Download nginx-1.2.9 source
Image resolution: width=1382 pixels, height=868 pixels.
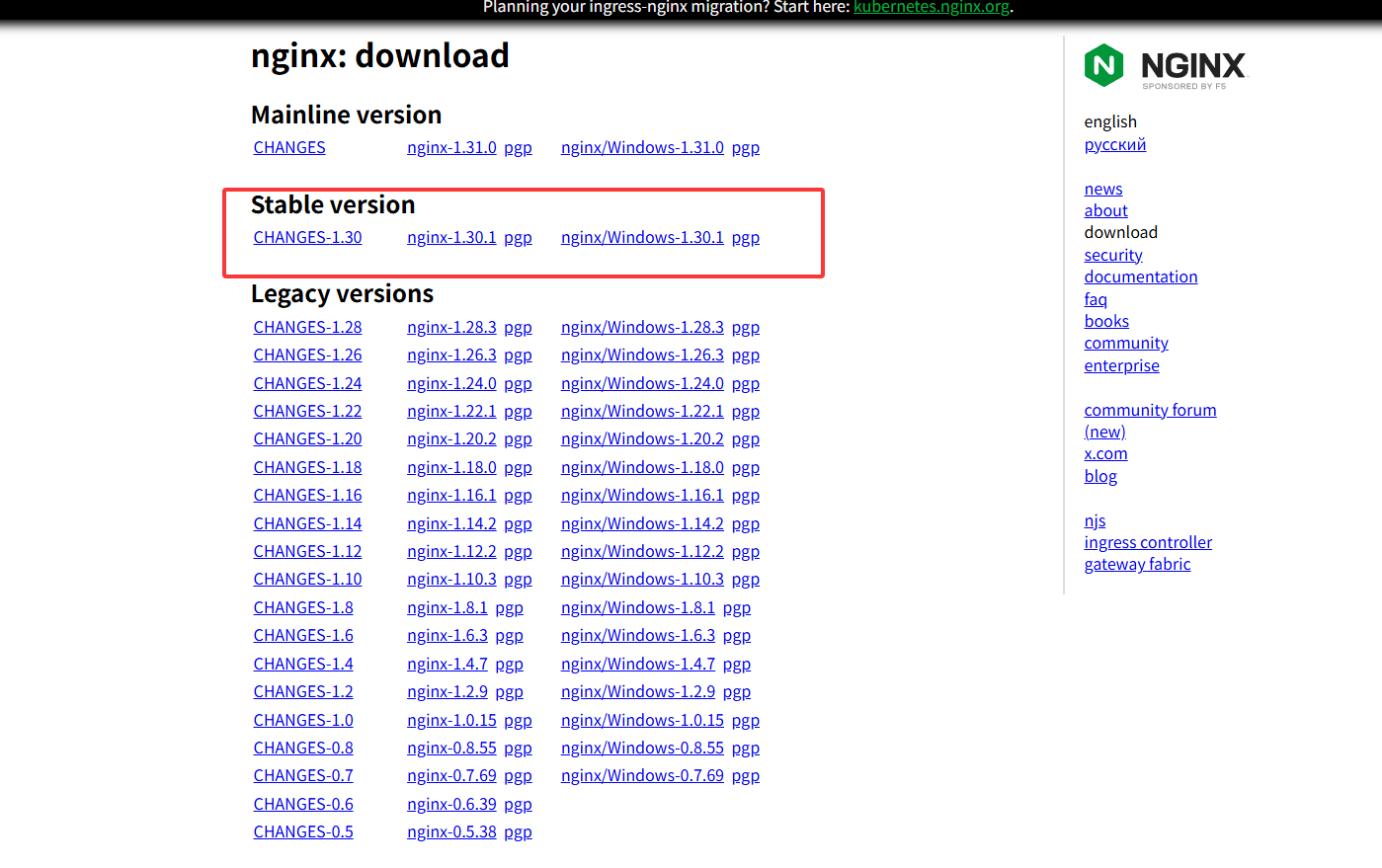447,691
